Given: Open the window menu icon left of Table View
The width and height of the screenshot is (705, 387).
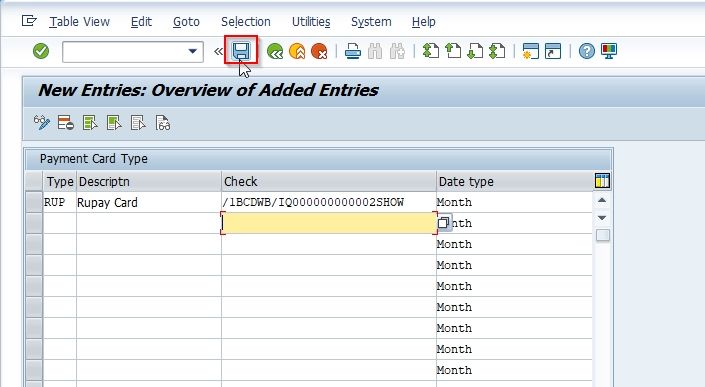Looking at the screenshot, I should point(29,21).
